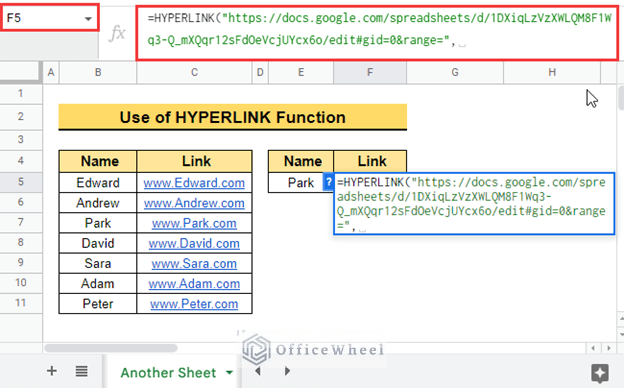Select column C header
624x388 pixels.
click(x=194, y=72)
